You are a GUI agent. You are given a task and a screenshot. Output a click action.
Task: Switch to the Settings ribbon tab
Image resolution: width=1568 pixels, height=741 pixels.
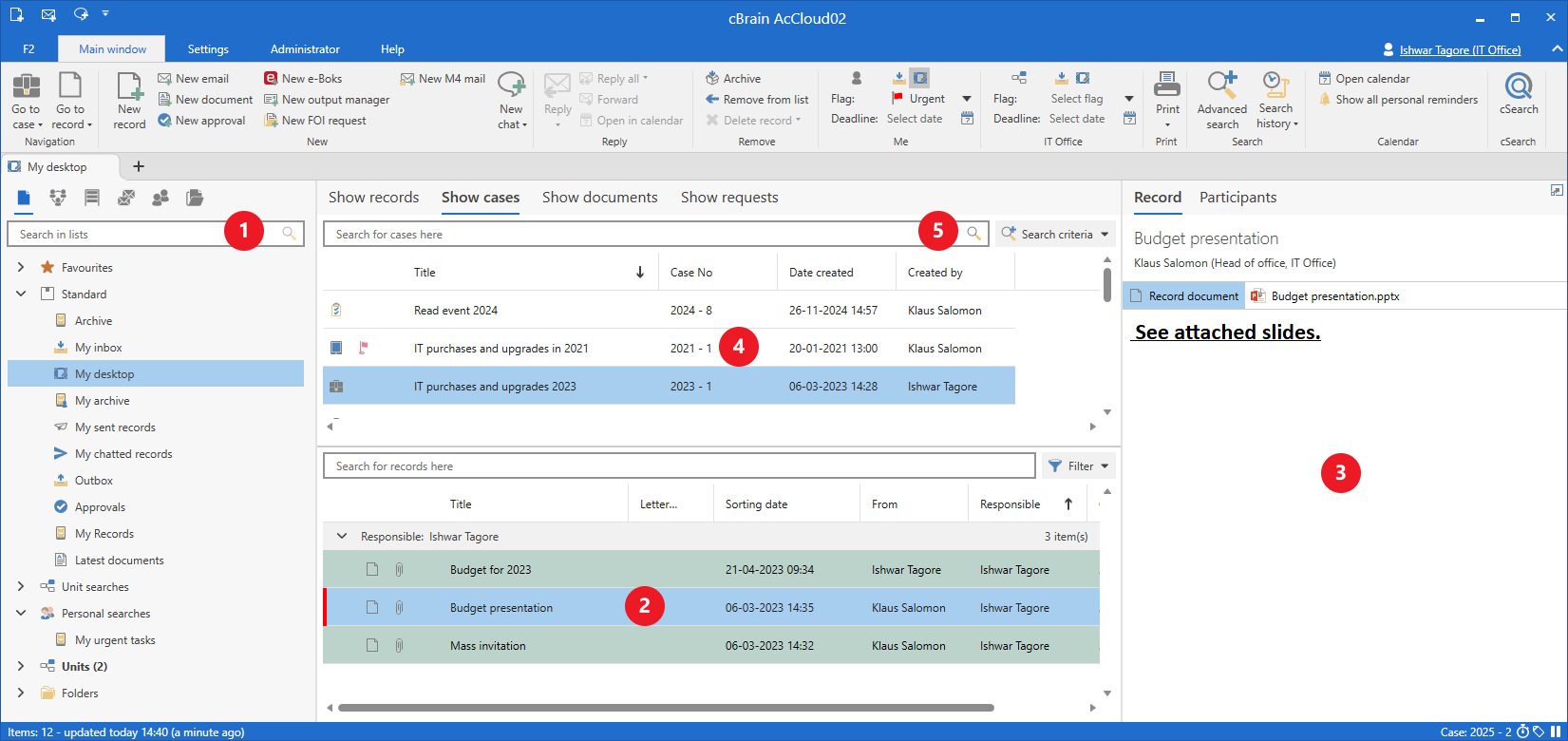pos(208,49)
